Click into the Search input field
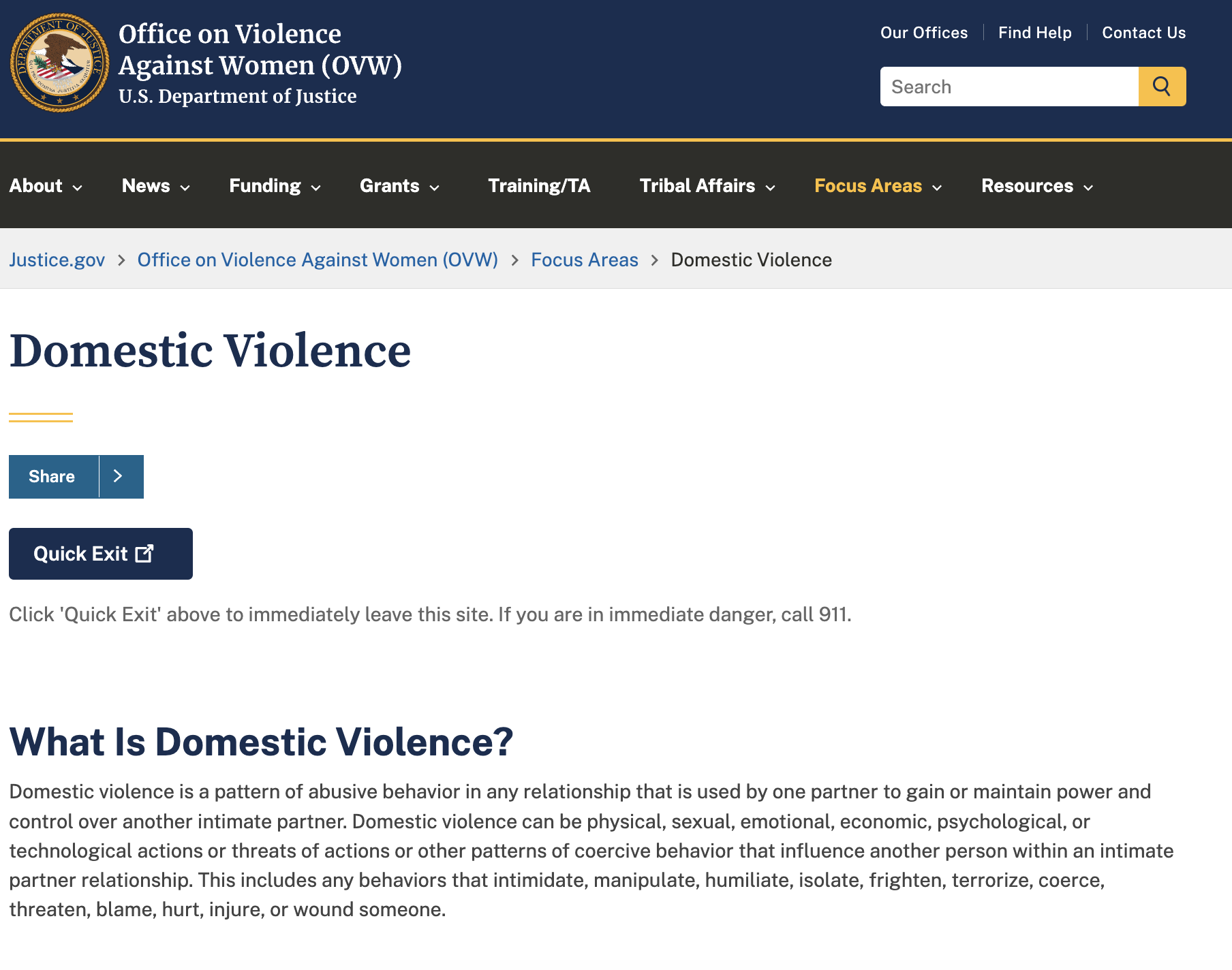The height and width of the screenshot is (970, 1232). coord(1008,87)
